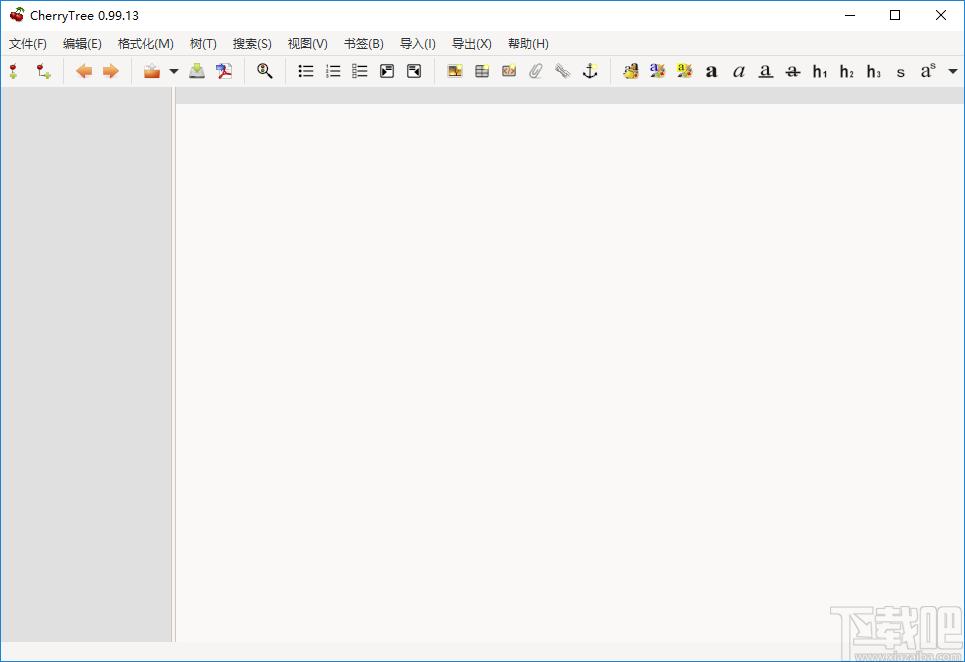Image resolution: width=965 pixels, height=662 pixels.
Task: Unindent paragraph with left-arrow icon
Action: pyautogui.click(x=414, y=71)
